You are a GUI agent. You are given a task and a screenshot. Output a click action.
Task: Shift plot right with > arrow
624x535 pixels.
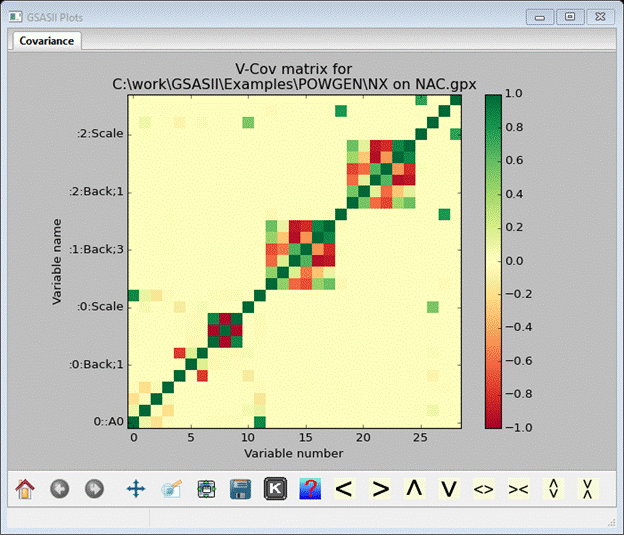379,489
